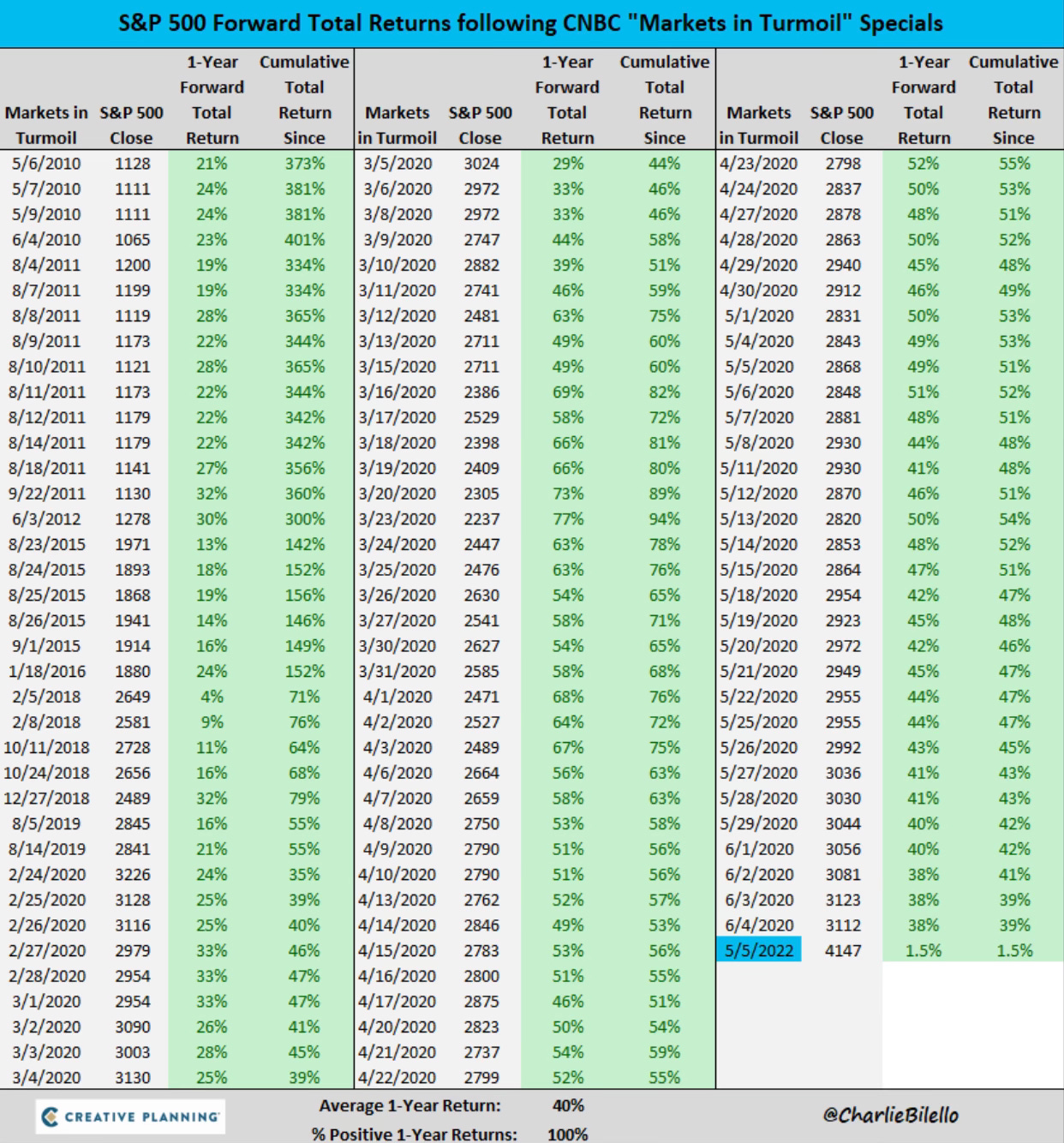Click the 3/9/2020 date cell
The image size is (1064, 1143).
pyautogui.click(x=398, y=239)
